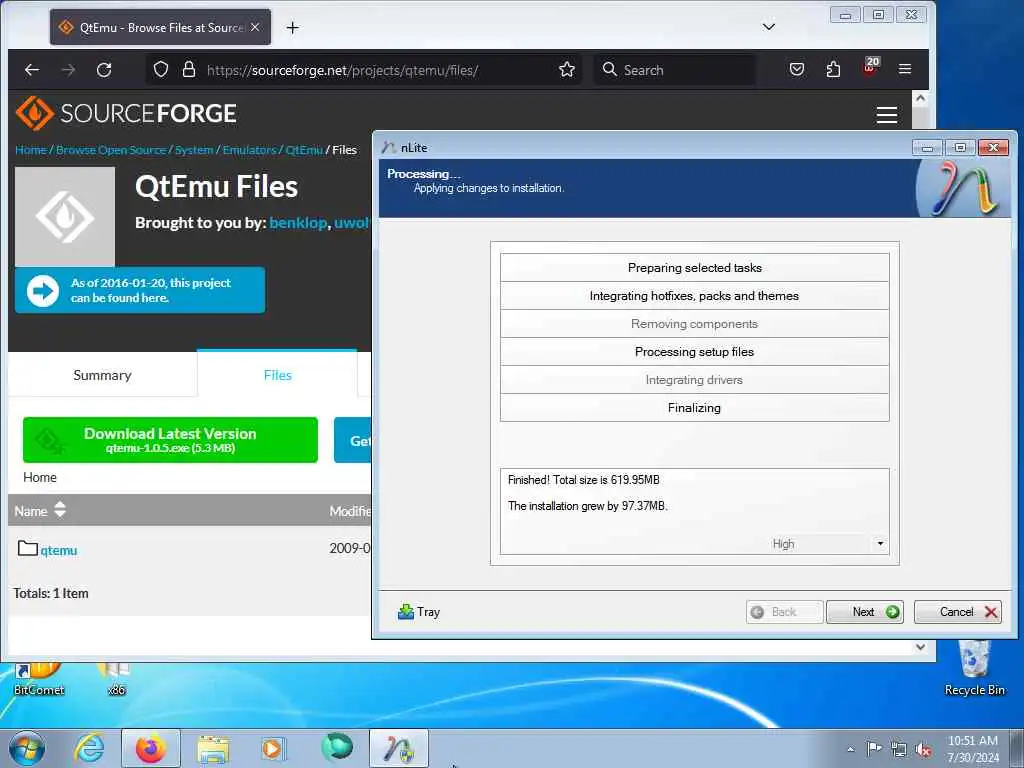Click the Preparing selected tasks step
The width and height of the screenshot is (1024, 768).
pyautogui.click(x=694, y=268)
